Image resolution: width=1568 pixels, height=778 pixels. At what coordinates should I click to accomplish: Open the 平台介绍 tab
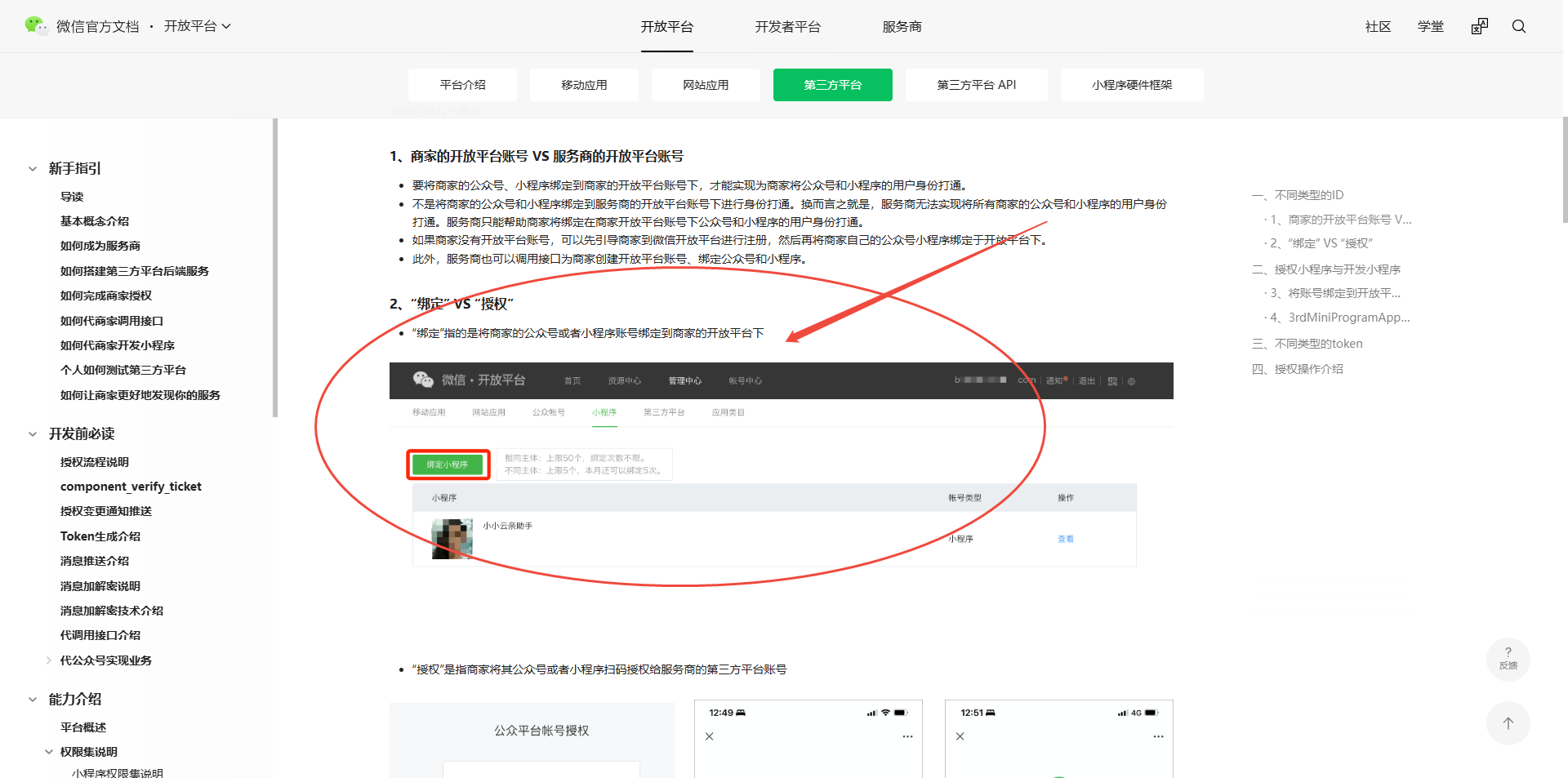pyautogui.click(x=463, y=85)
